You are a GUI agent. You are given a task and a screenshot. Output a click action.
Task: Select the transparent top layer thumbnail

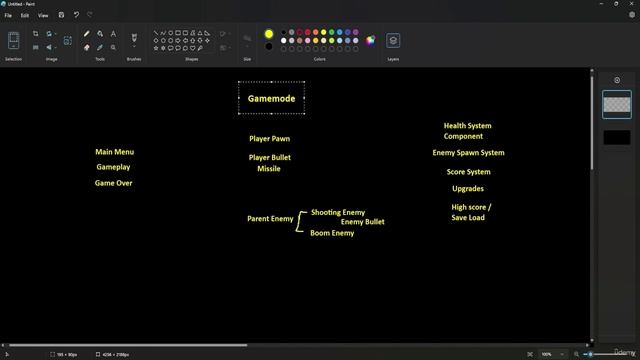[x=617, y=104]
